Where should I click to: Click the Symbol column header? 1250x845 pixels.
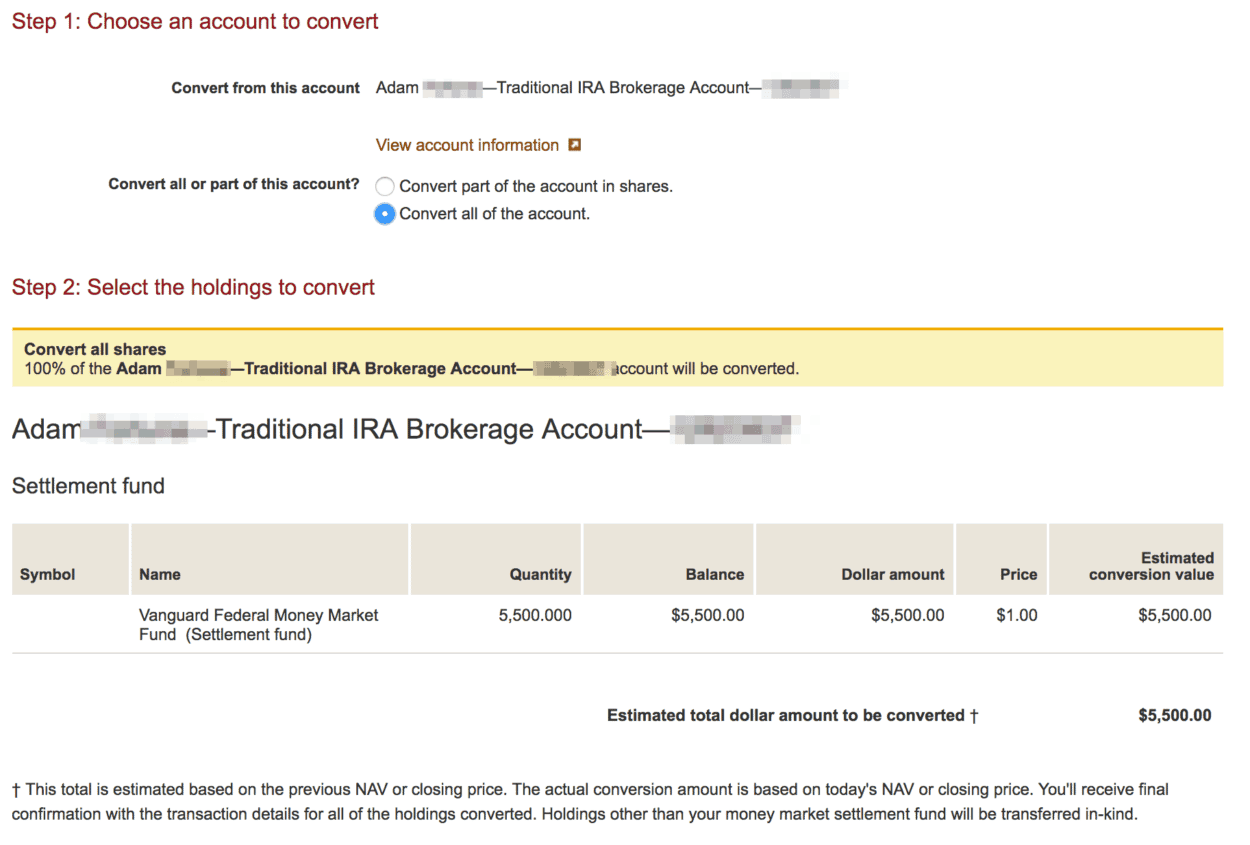[45, 574]
